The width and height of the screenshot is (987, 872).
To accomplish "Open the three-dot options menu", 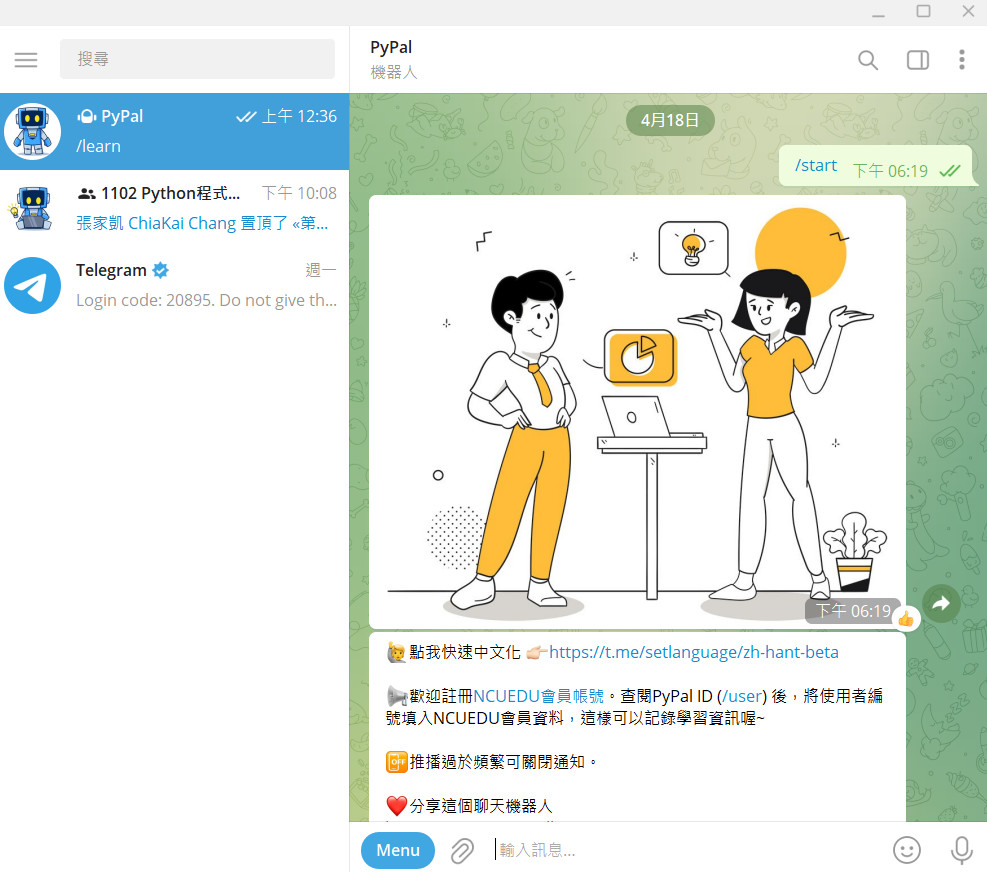I will (961, 60).
